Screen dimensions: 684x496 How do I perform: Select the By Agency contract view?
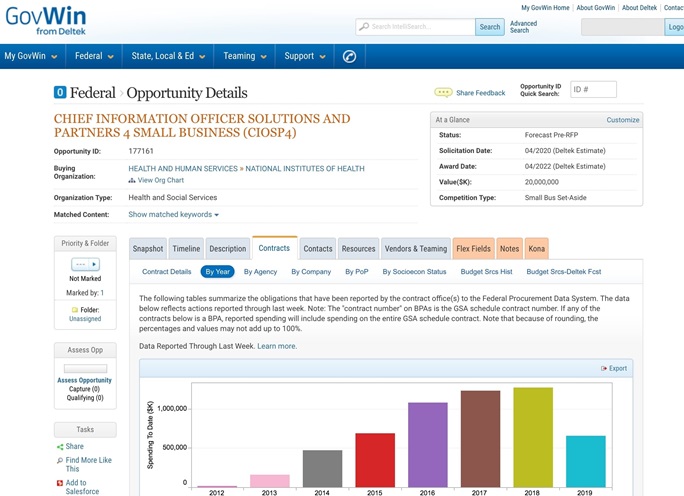tap(259, 272)
